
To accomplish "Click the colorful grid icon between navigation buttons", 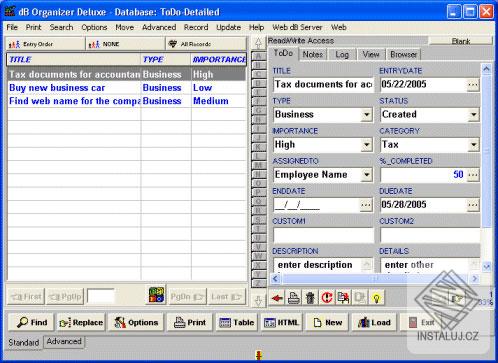I will [x=157, y=295].
